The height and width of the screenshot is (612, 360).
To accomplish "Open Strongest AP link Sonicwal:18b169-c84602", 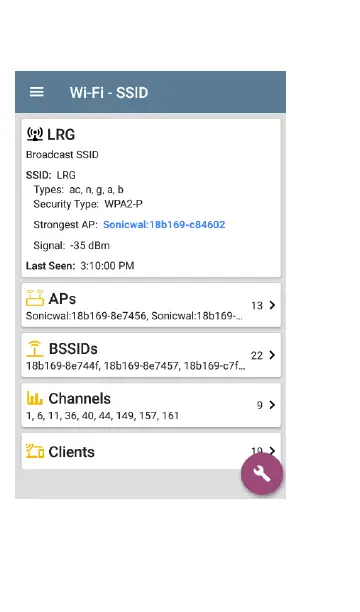I will [164, 224].
